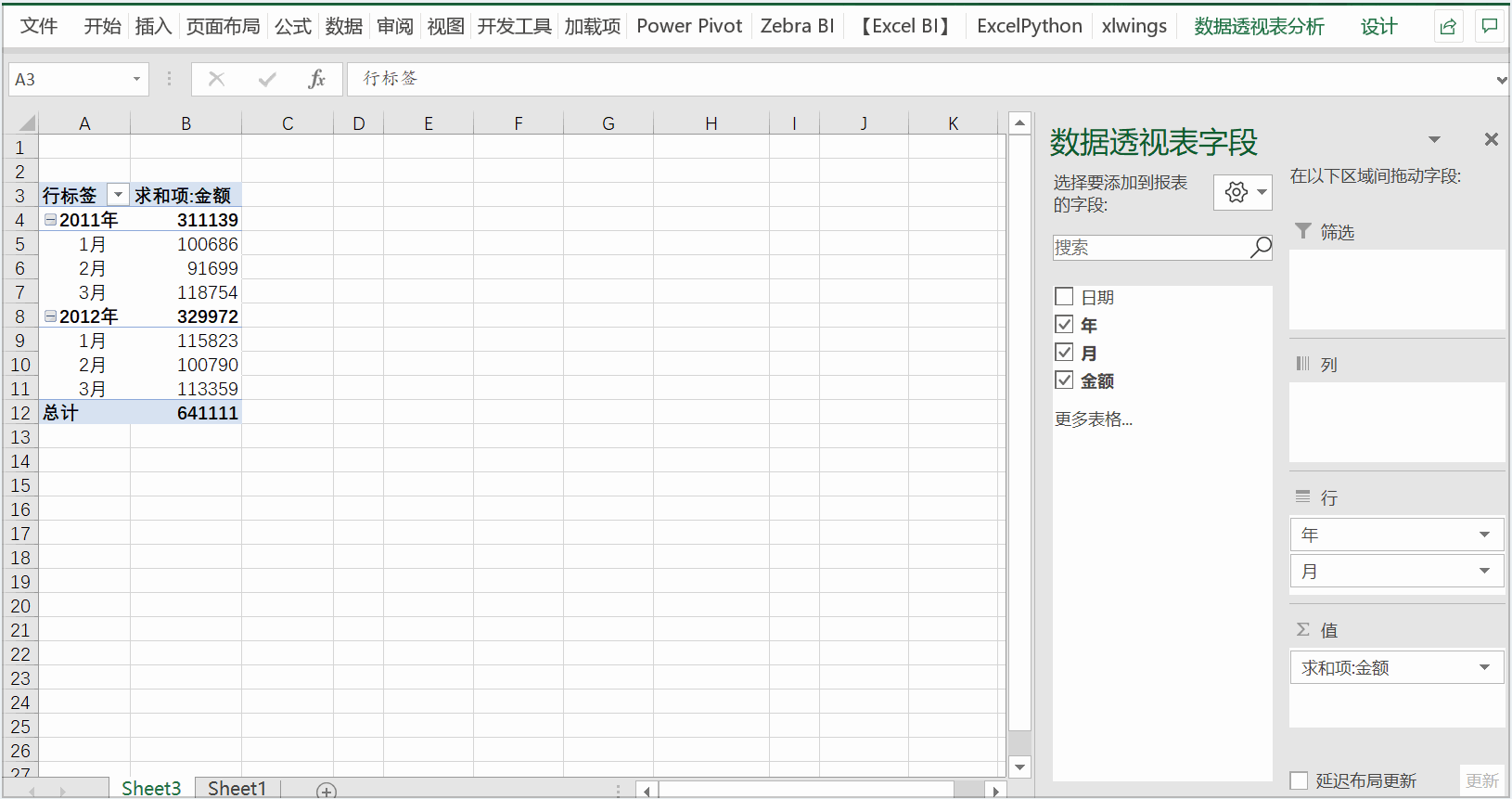The image size is (1512, 799).
Task: Check the 日期 field checkbox
Action: (1064, 297)
